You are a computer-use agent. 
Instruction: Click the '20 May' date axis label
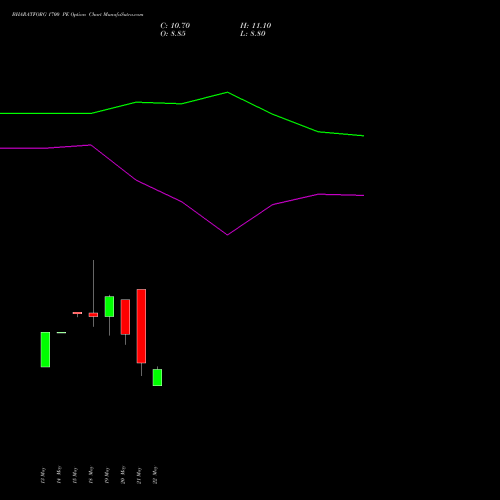(123, 475)
